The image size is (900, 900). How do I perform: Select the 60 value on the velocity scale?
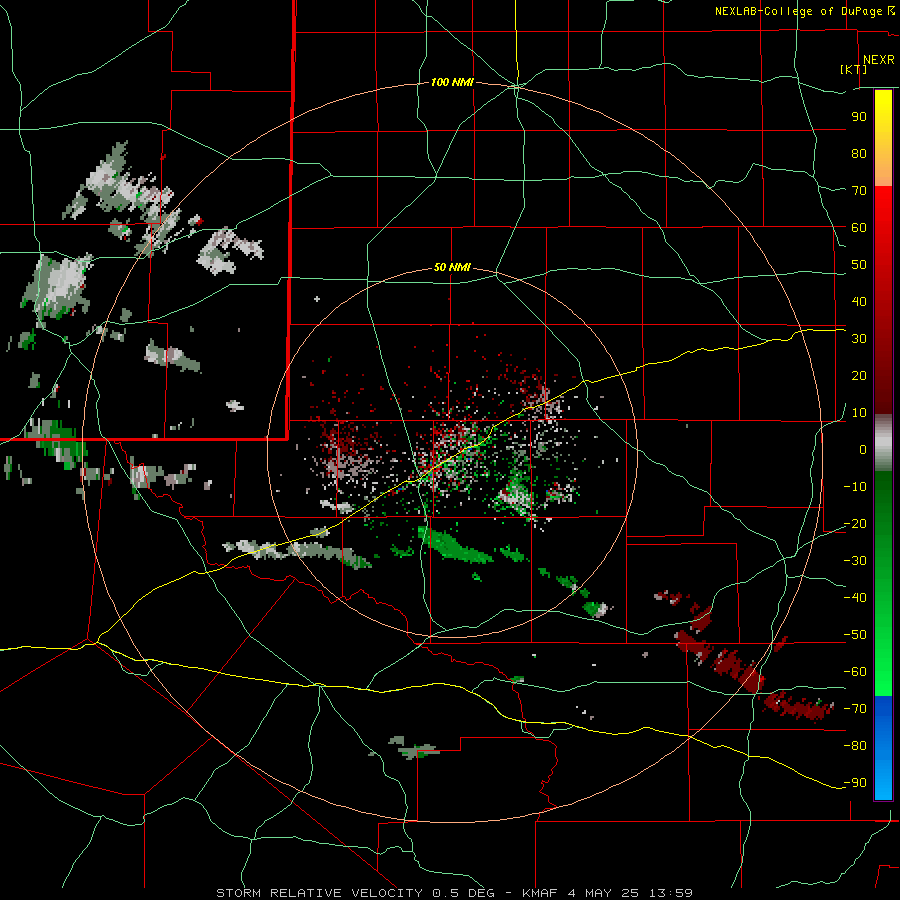pos(859,227)
